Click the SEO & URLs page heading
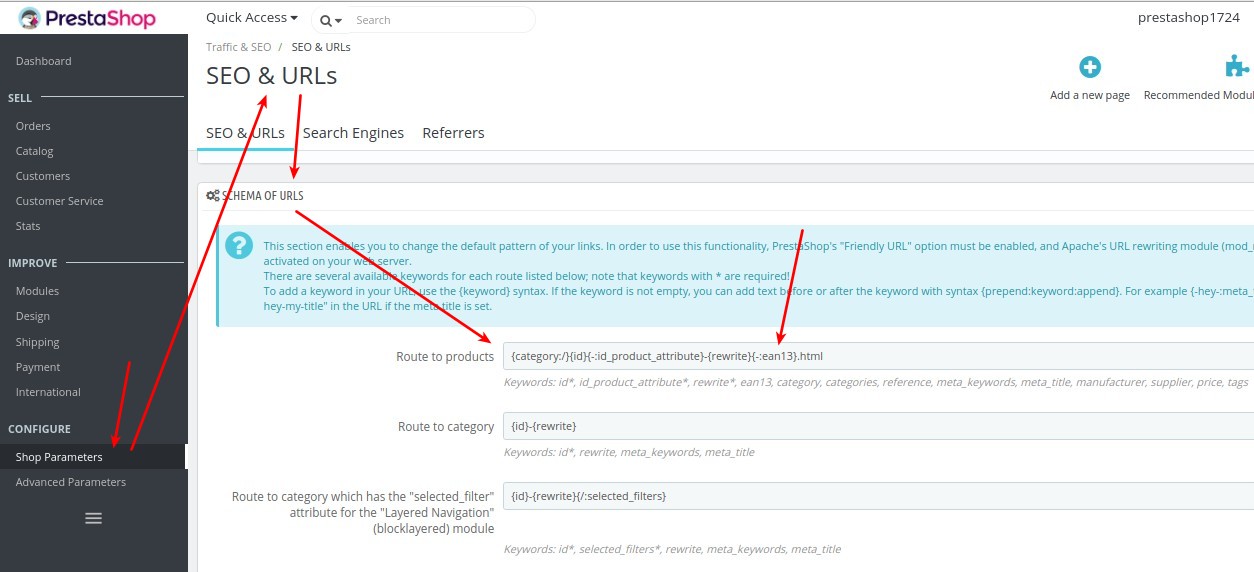Viewport: 1254px width, 572px height. [x=272, y=76]
